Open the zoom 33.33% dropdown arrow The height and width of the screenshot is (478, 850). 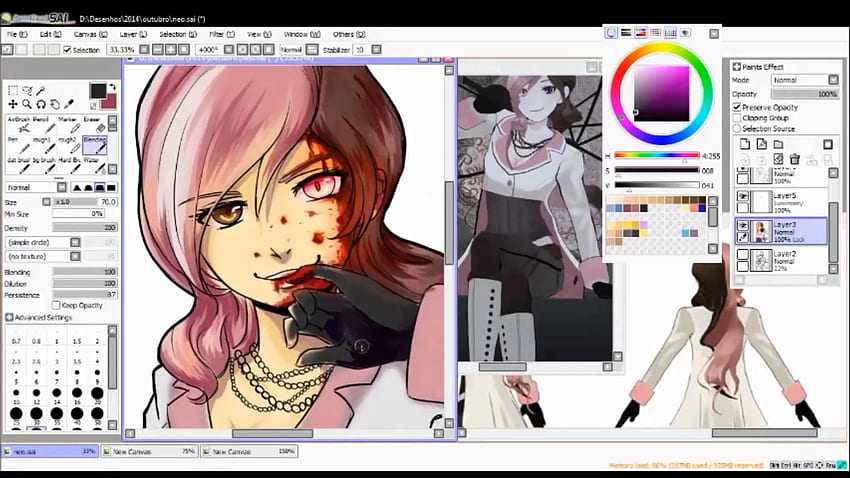[144, 49]
